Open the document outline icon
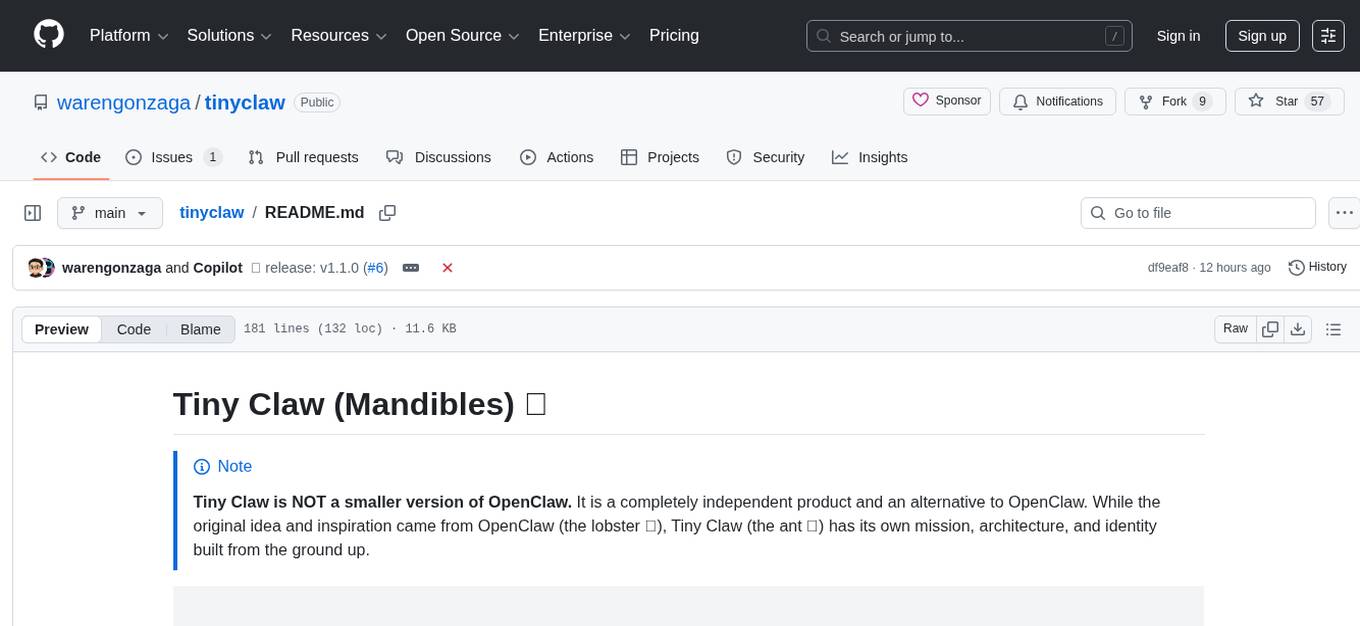Image resolution: width=1360 pixels, height=626 pixels. click(x=1332, y=329)
